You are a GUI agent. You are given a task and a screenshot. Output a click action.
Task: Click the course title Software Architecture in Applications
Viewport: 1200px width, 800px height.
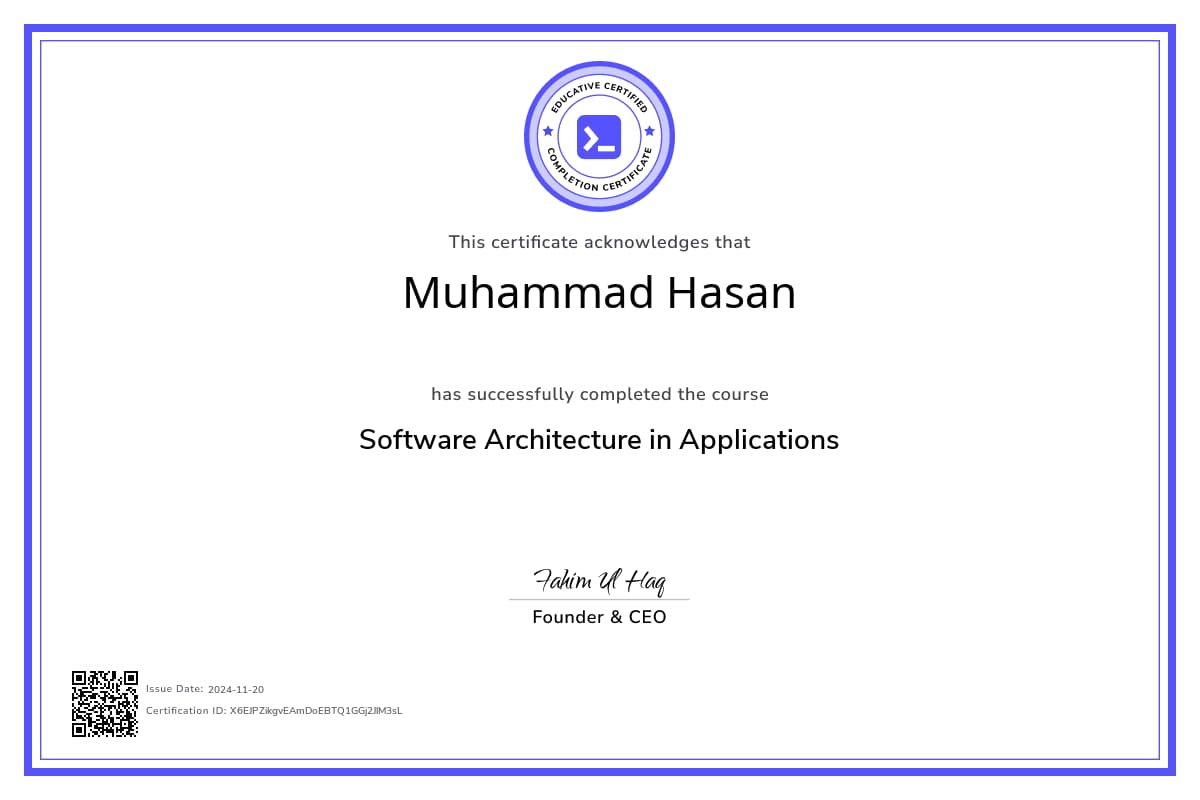click(x=599, y=439)
